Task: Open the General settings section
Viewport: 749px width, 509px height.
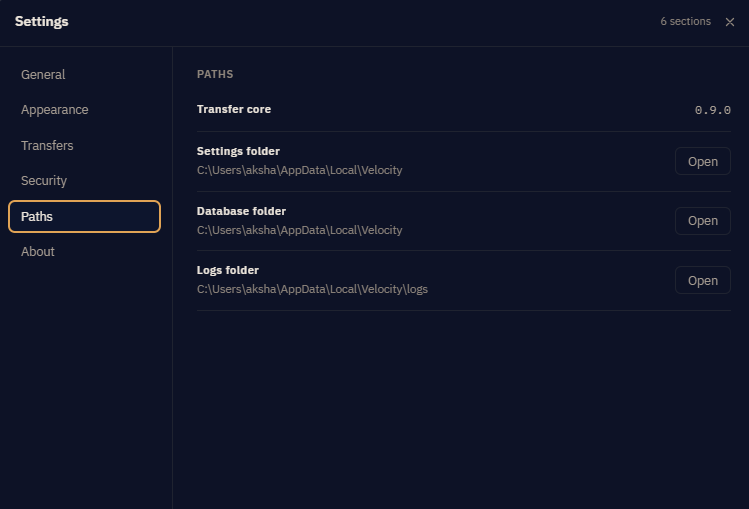Action: click(x=85, y=74)
